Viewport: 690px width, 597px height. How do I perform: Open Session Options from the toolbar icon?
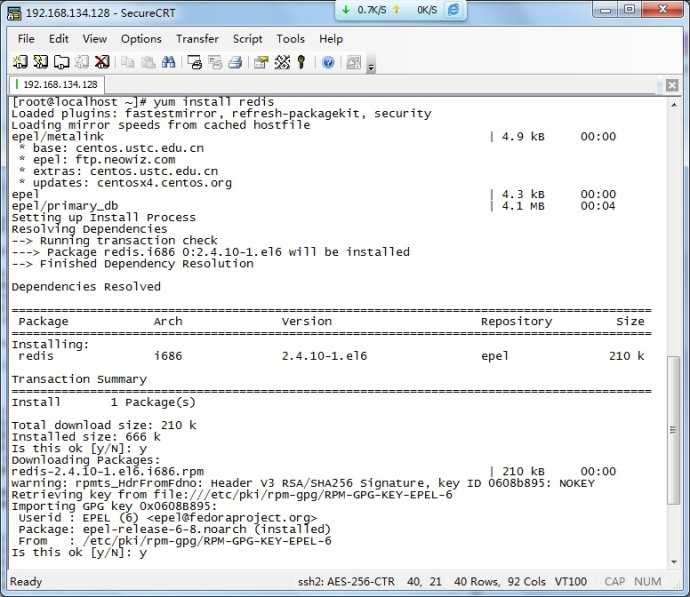[261, 62]
